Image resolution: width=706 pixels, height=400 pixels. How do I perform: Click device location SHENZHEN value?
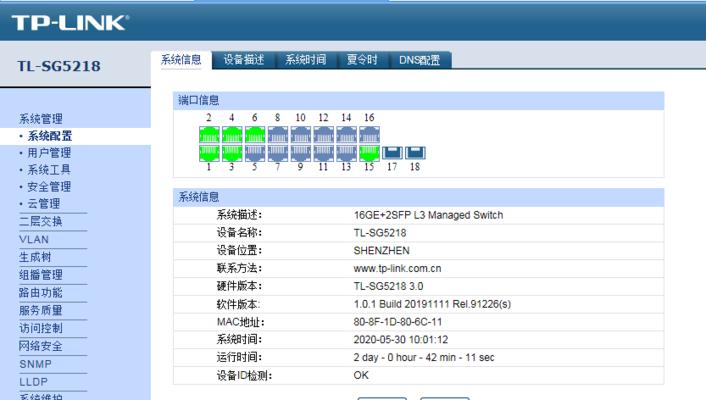(381, 251)
